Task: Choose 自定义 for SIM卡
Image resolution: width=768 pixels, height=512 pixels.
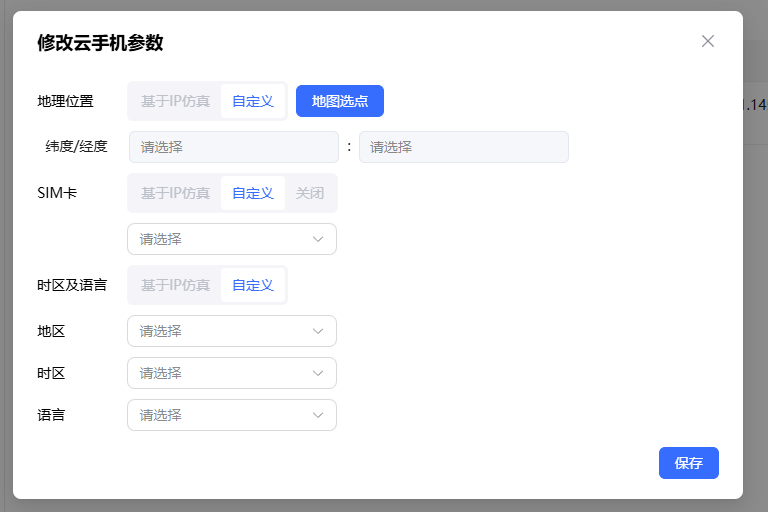Action: click(253, 193)
